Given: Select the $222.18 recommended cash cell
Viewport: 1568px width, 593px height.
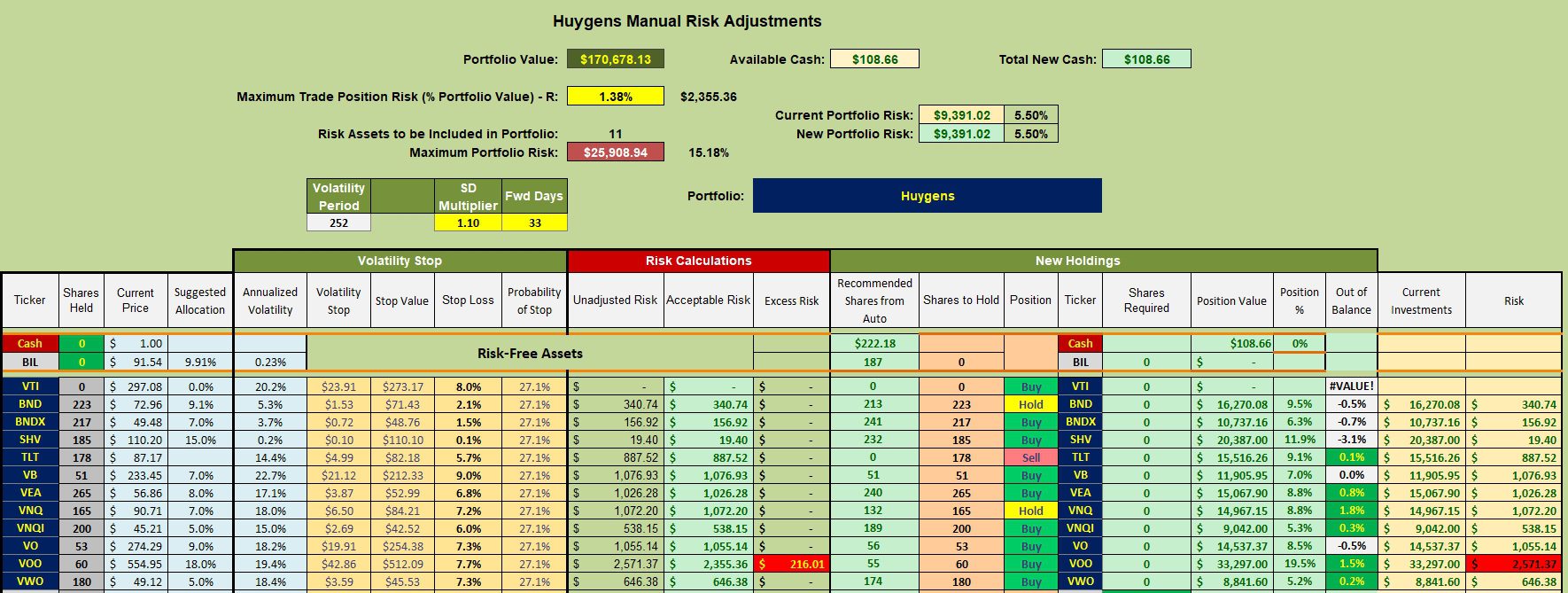Looking at the screenshot, I should 874,343.
